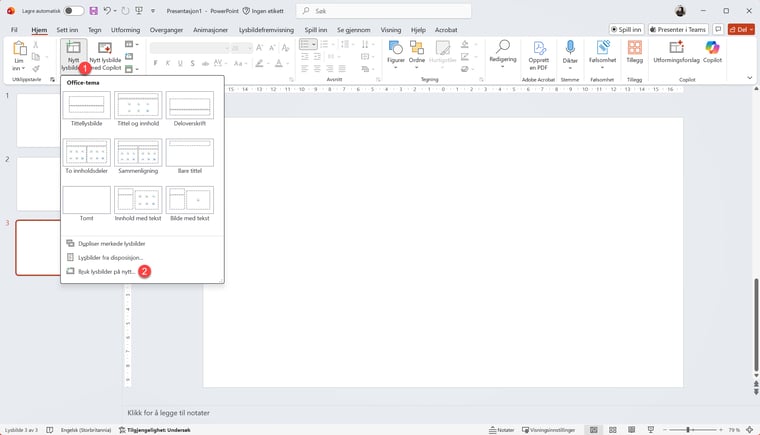Click the Spill inn button
The width and height of the screenshot is (760, 435).
tap(626, 30)
